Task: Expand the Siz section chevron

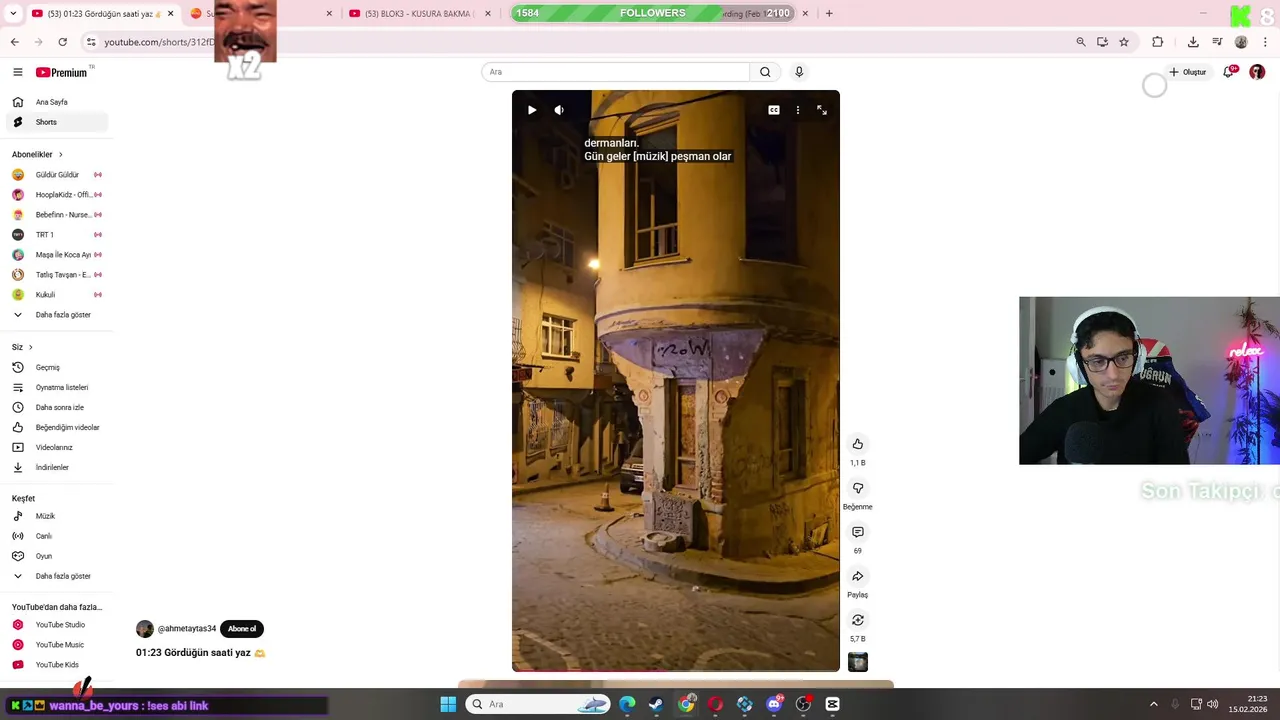Action: tap(30, 347)
